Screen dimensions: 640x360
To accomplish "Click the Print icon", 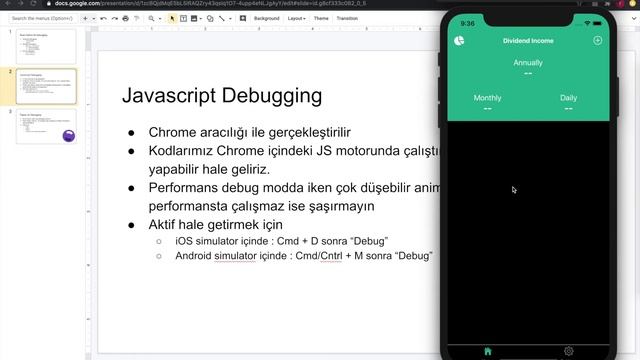I will tap(126, 18).
